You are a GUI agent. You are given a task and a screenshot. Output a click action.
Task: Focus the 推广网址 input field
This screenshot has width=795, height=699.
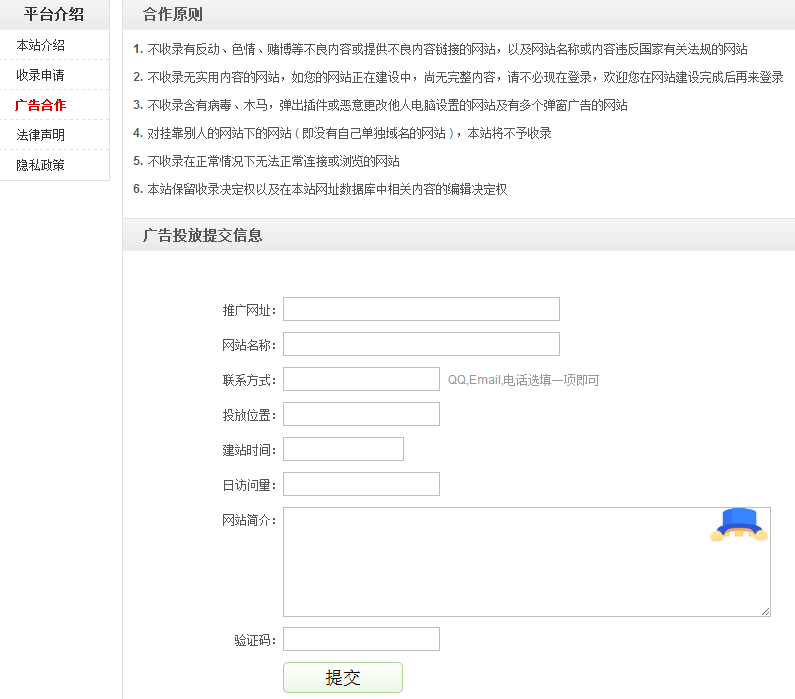421,309
